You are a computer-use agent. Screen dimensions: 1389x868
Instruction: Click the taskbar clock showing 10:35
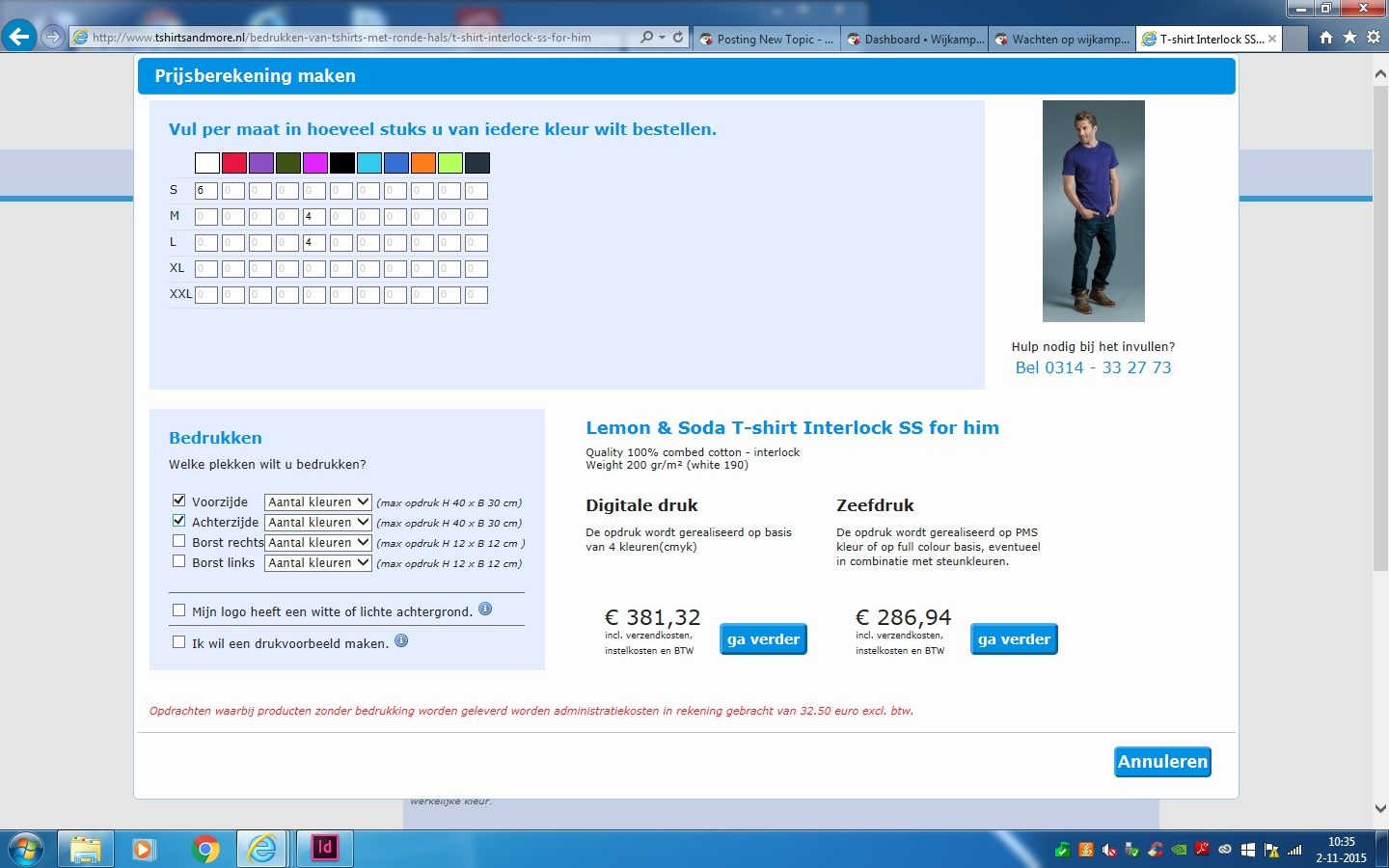(1341, 850)
